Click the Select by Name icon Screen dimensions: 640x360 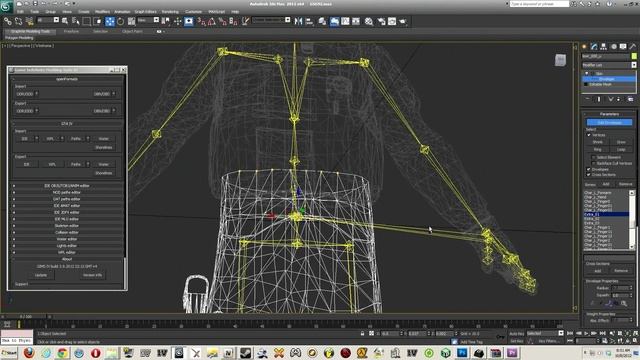76,21
